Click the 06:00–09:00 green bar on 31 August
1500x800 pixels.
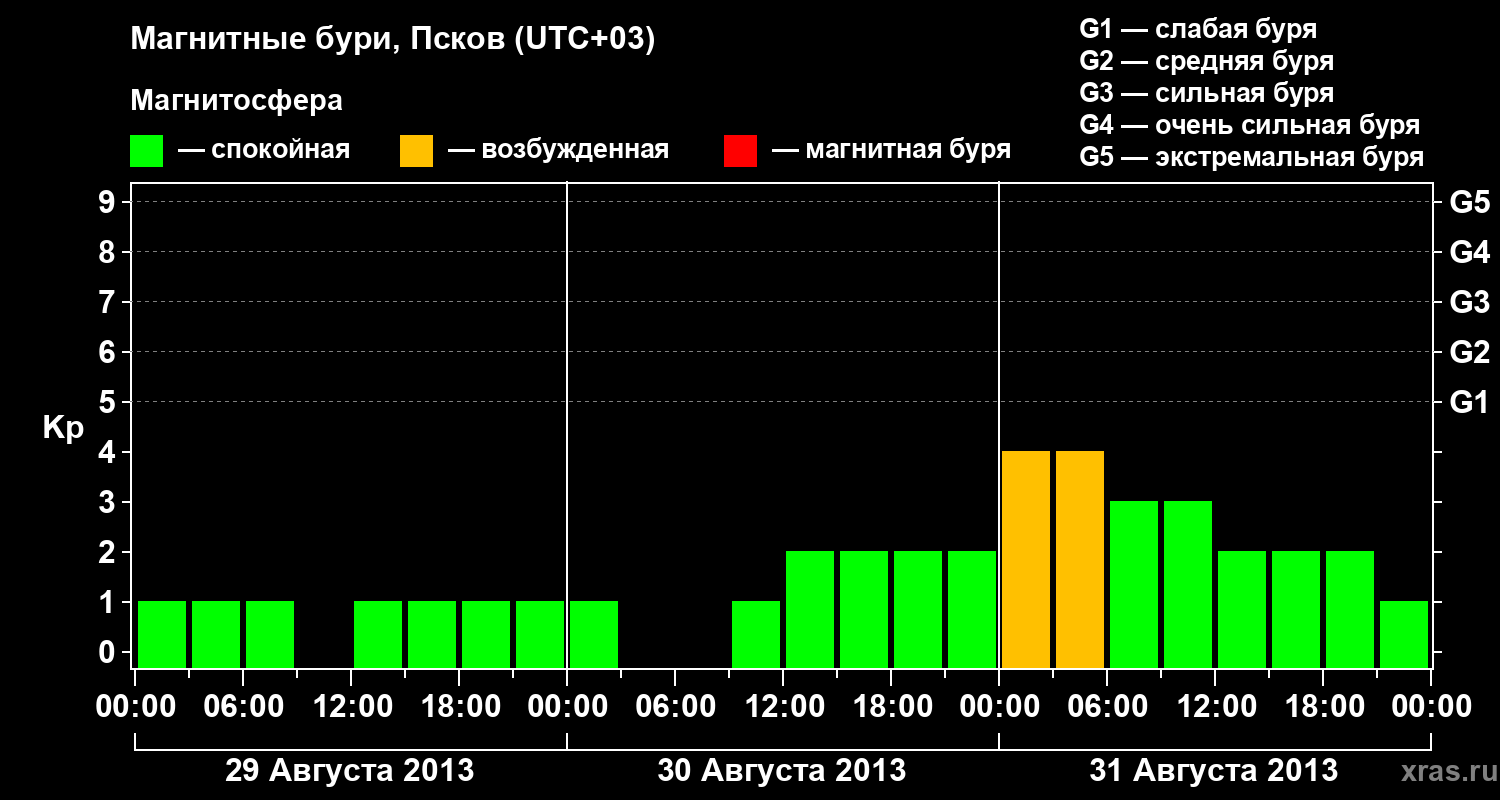tap(1134, 584)
